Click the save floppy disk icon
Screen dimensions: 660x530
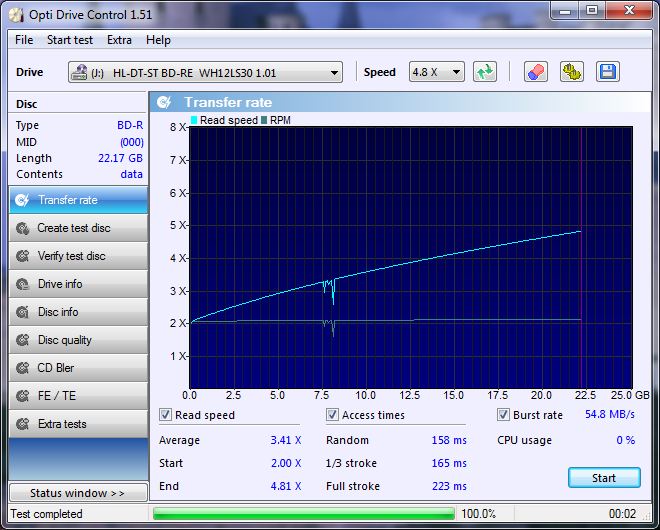click(x=606, y=72)
